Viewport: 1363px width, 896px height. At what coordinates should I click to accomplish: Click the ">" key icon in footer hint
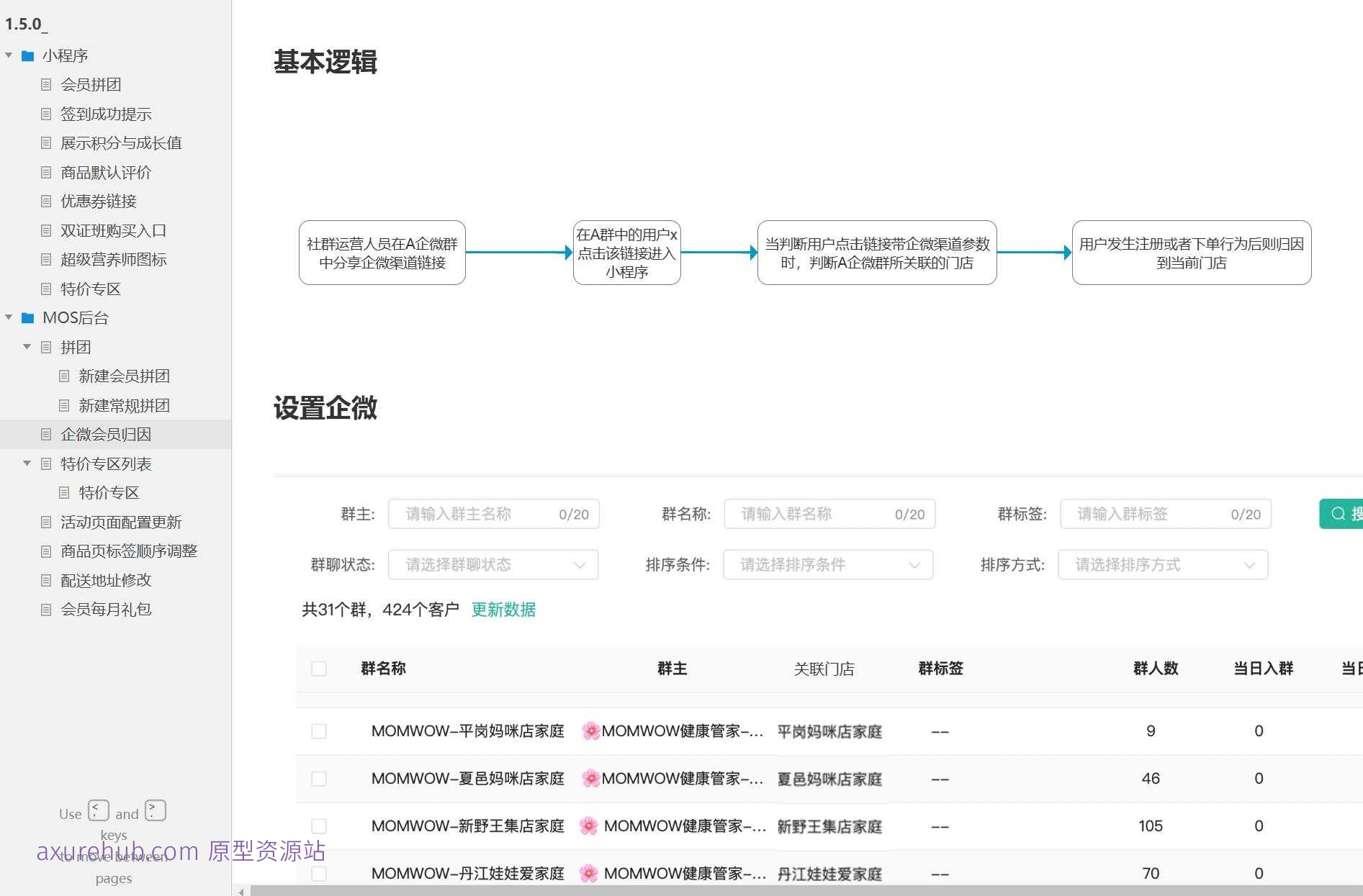click(x=155, y=810)
